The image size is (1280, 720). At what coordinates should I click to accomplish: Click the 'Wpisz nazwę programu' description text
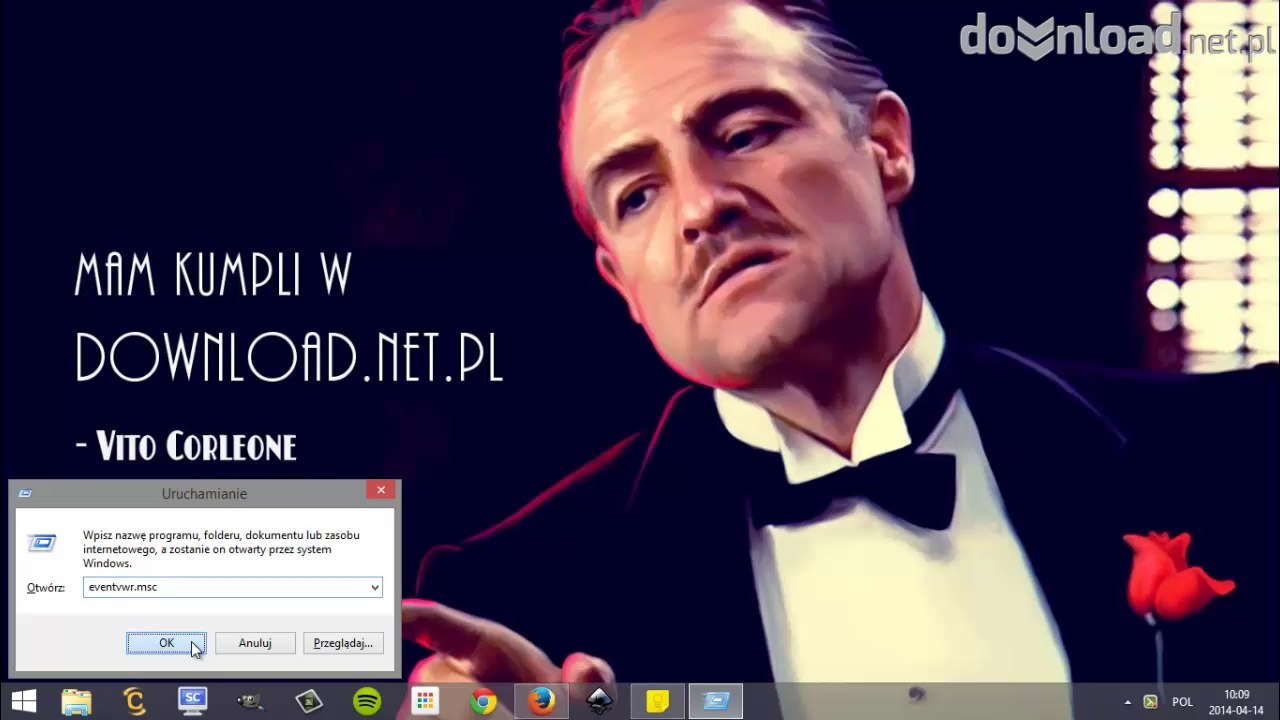pos(221,549)
